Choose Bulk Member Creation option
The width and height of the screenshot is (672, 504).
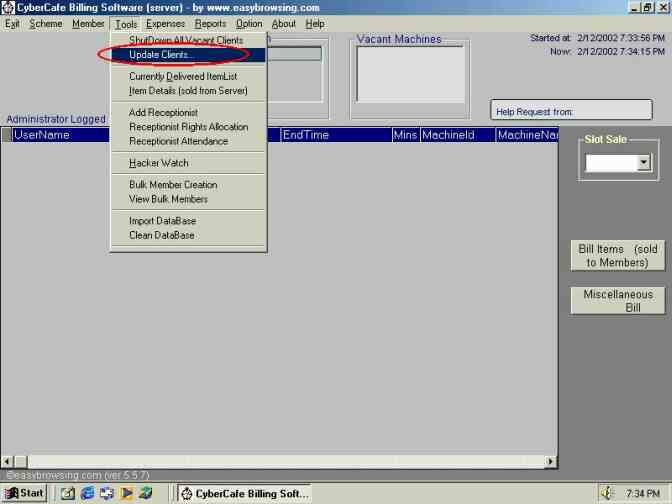point(172,185)
